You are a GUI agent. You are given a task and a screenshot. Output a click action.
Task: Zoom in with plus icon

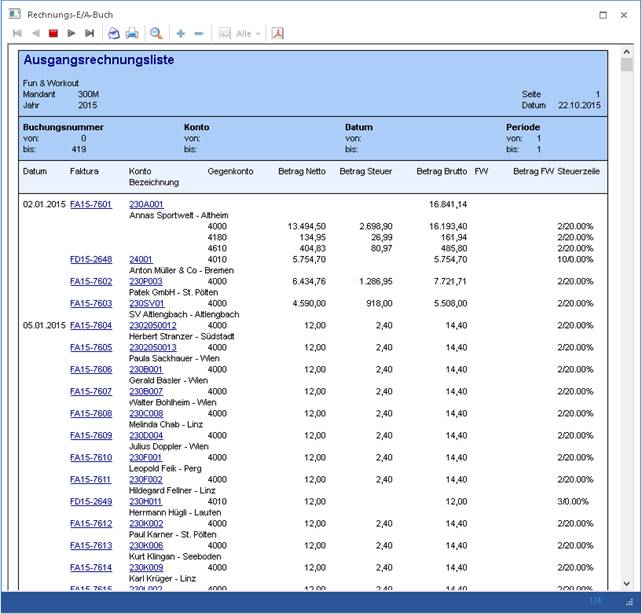(x=181, y=33)
